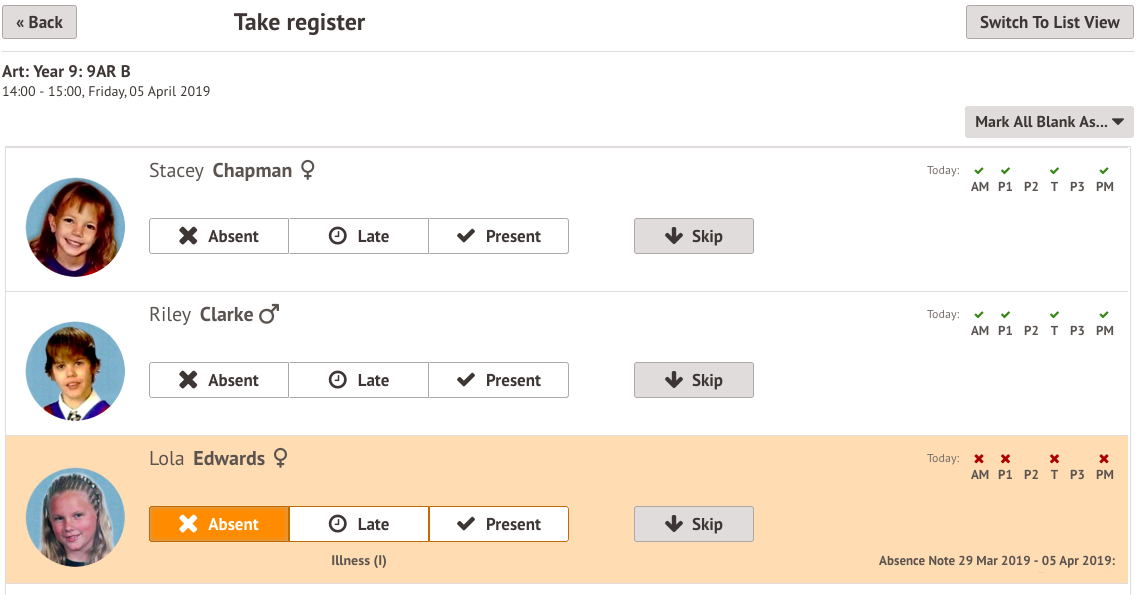This screenshot has width=1139, height=595.
Task: Skip Stacey Chapman
Action: pos(693,236)
